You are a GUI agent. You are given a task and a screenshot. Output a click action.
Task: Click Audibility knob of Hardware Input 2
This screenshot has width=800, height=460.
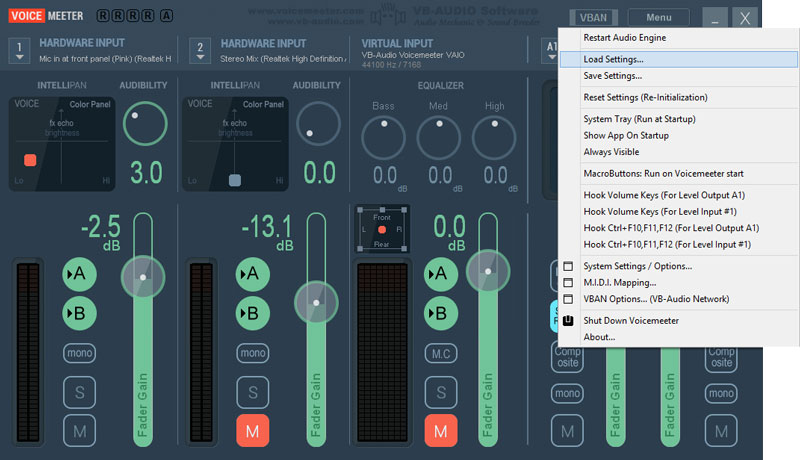[318, 123]
